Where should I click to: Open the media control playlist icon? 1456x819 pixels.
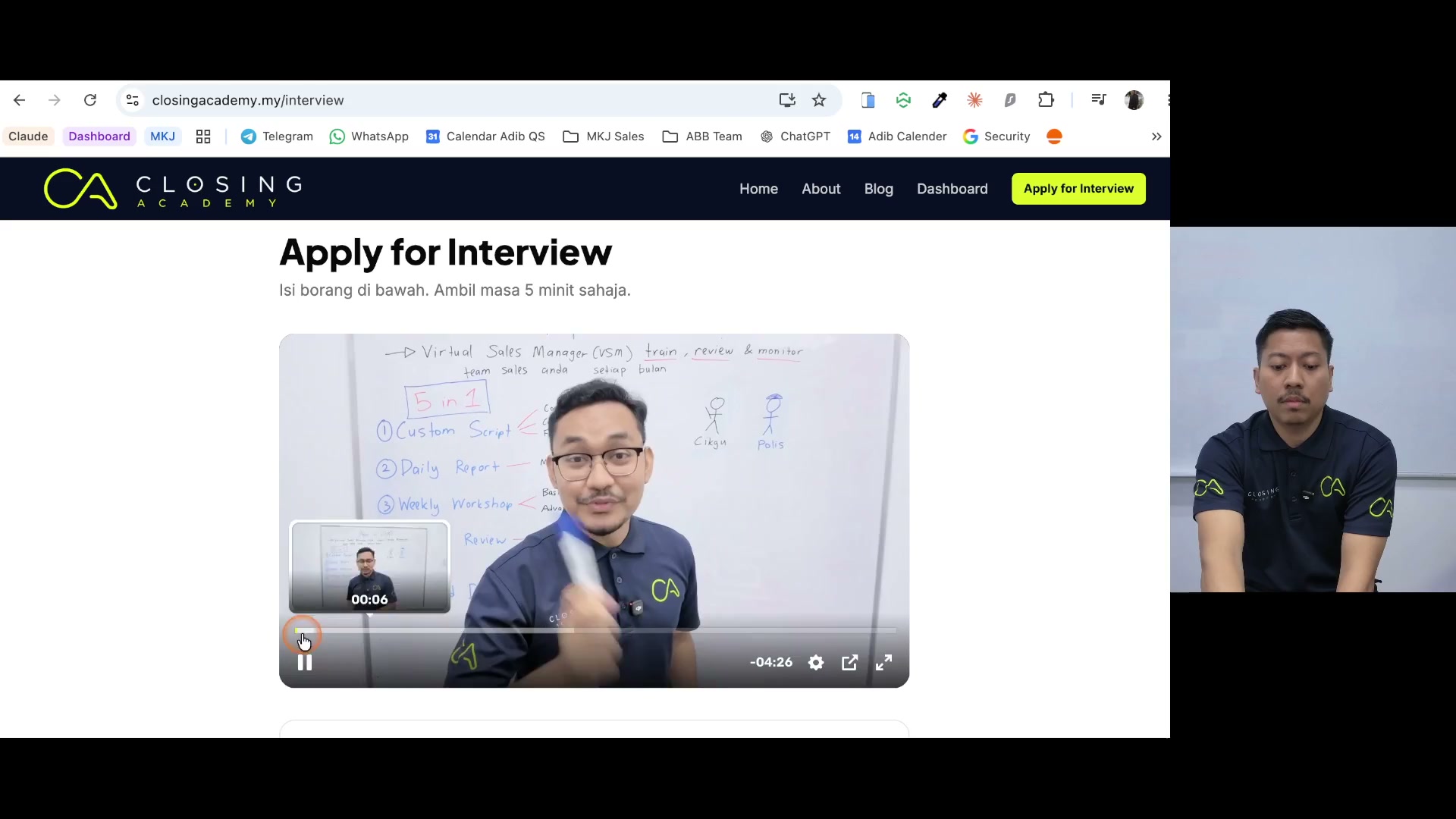(1099, 100)
